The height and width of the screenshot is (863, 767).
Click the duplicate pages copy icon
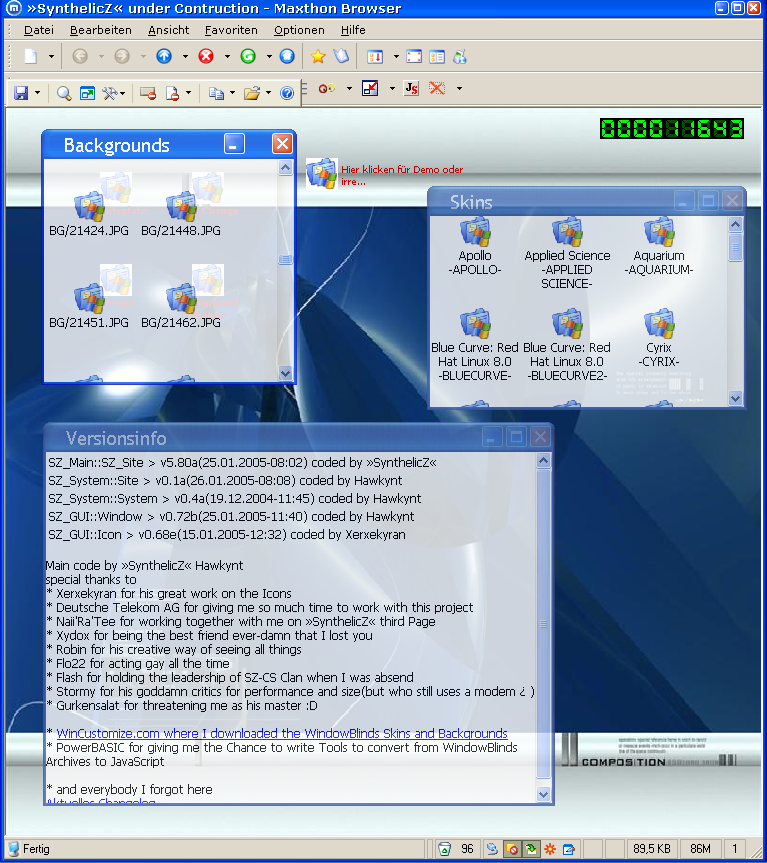tap(216, 94)
